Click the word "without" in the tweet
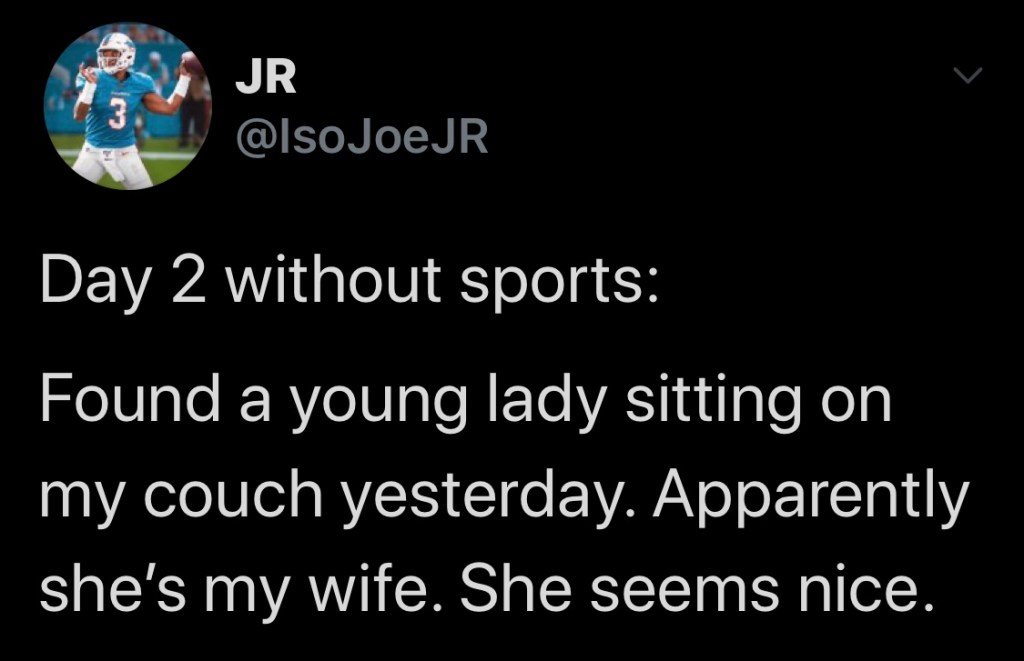This screenshot has width=1024, height=661. click(x=335, y=282)
